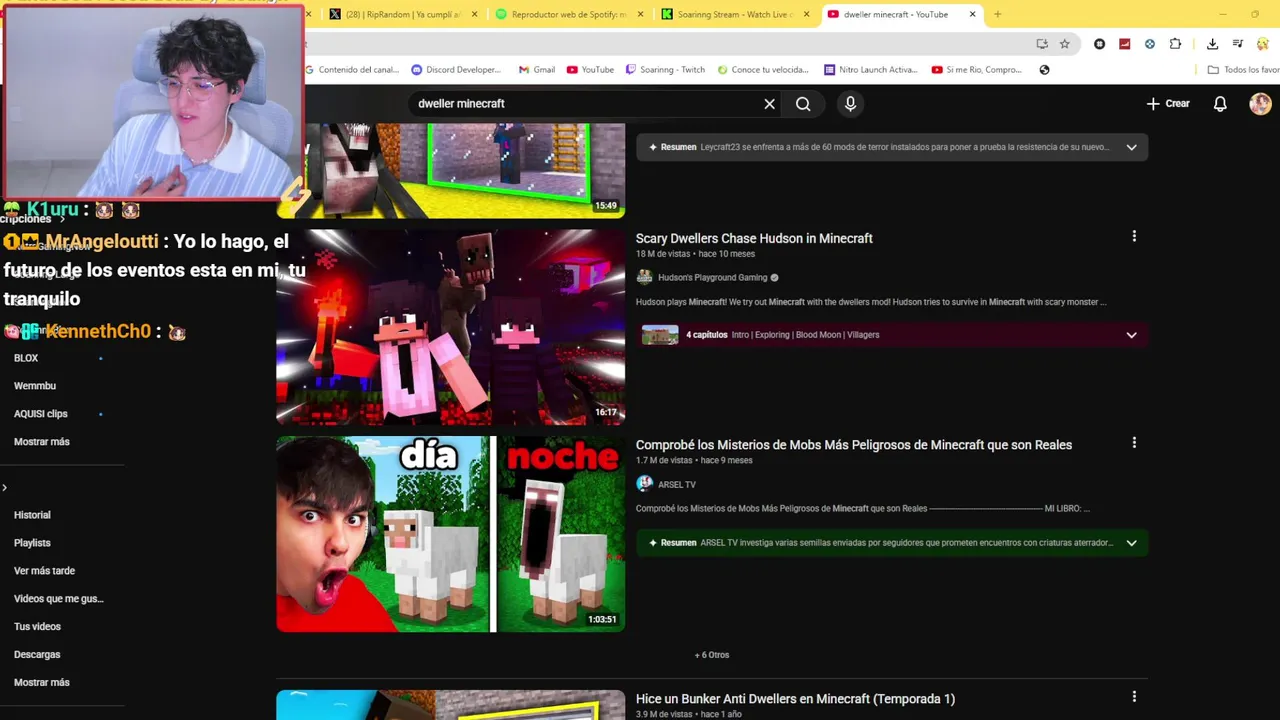Open Ver más tarde in the sidebar
This screenshot has width=1280, height=720.
[x=44, y=571]
